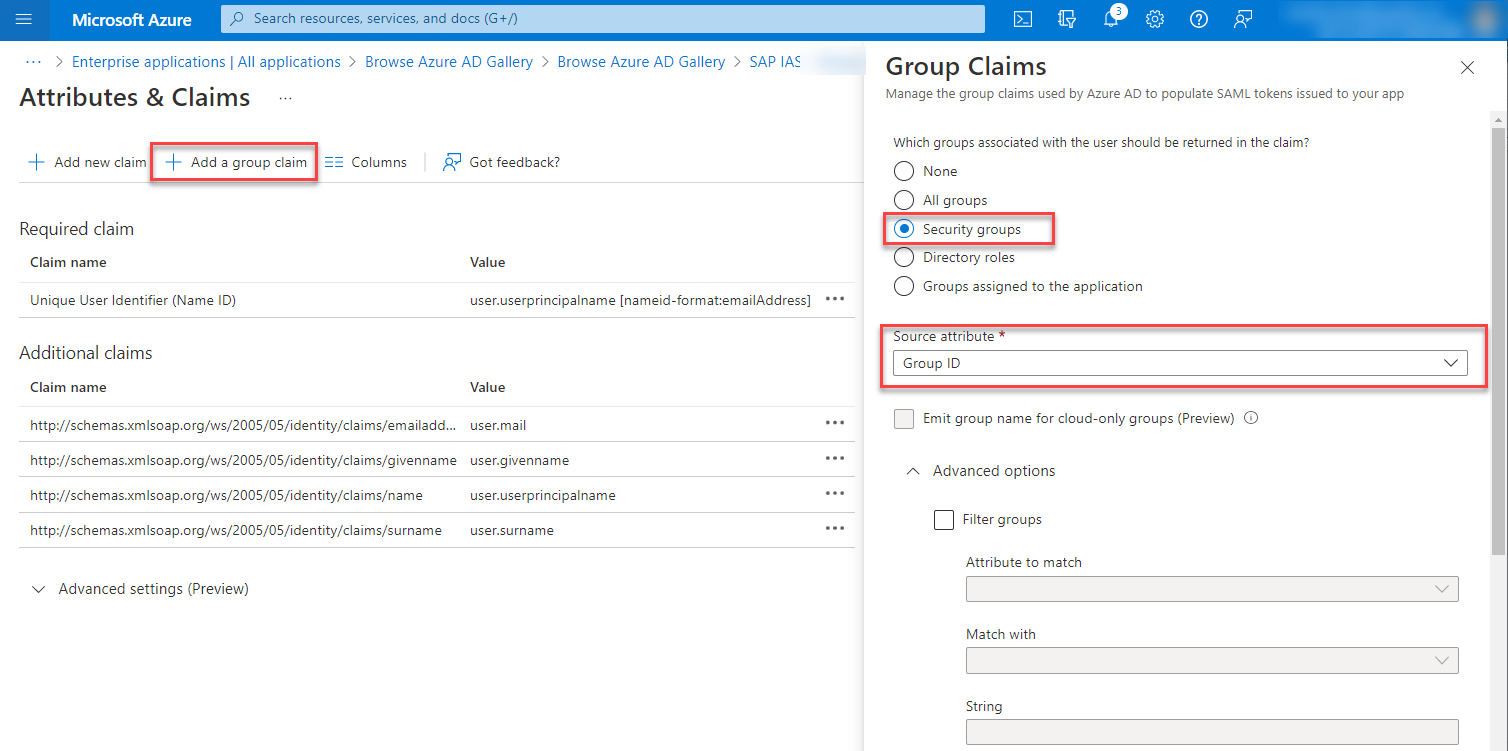Click the givenname claim name
The height and width of the screenshot is (751, 1508).
[244, 460]
